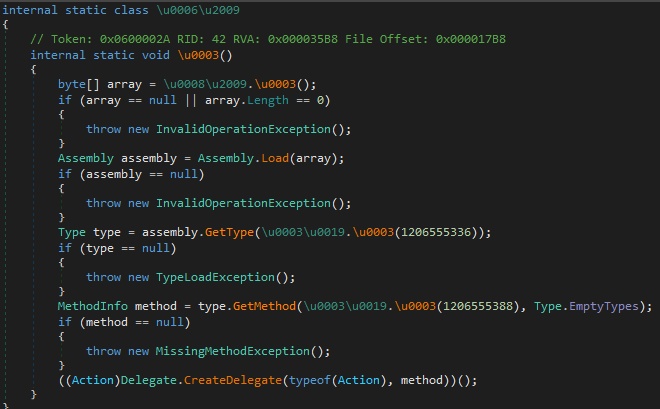Click the MethodInfo type declaration
This screenshot has height=409, width=660.
pyautogui.click(x=93, y=306)
